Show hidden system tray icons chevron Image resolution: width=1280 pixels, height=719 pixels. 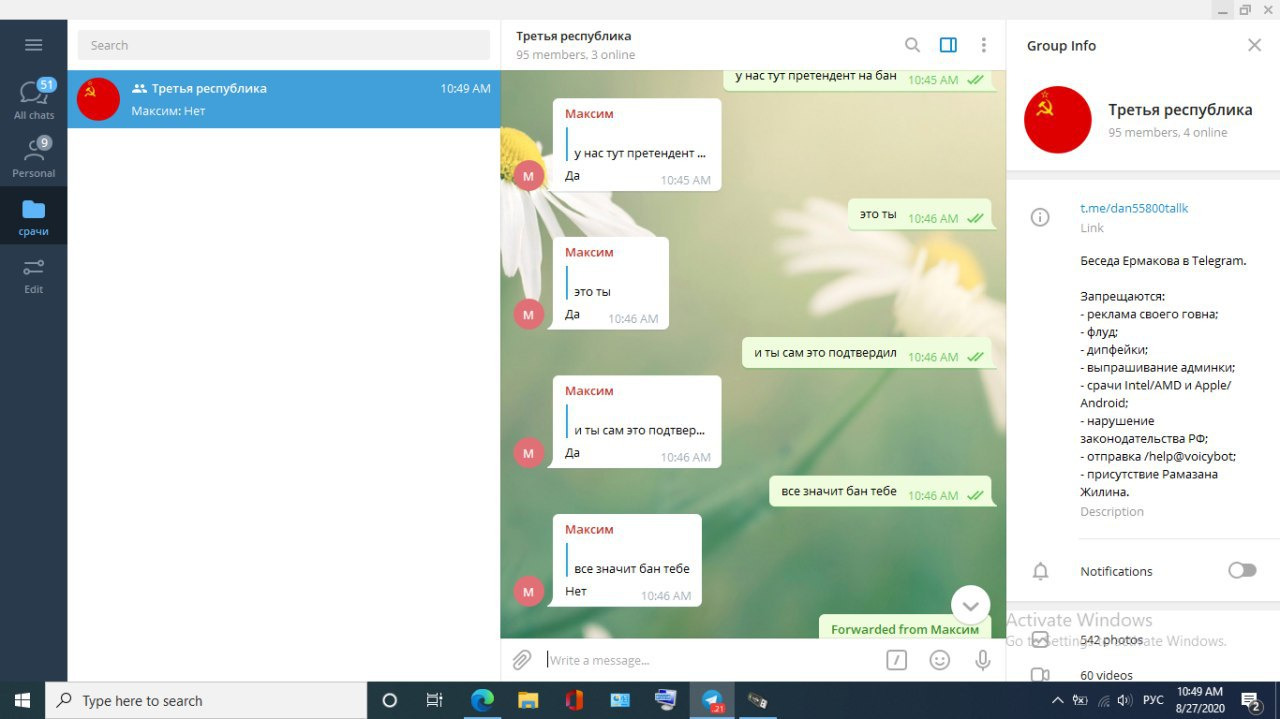[1058, 701]
